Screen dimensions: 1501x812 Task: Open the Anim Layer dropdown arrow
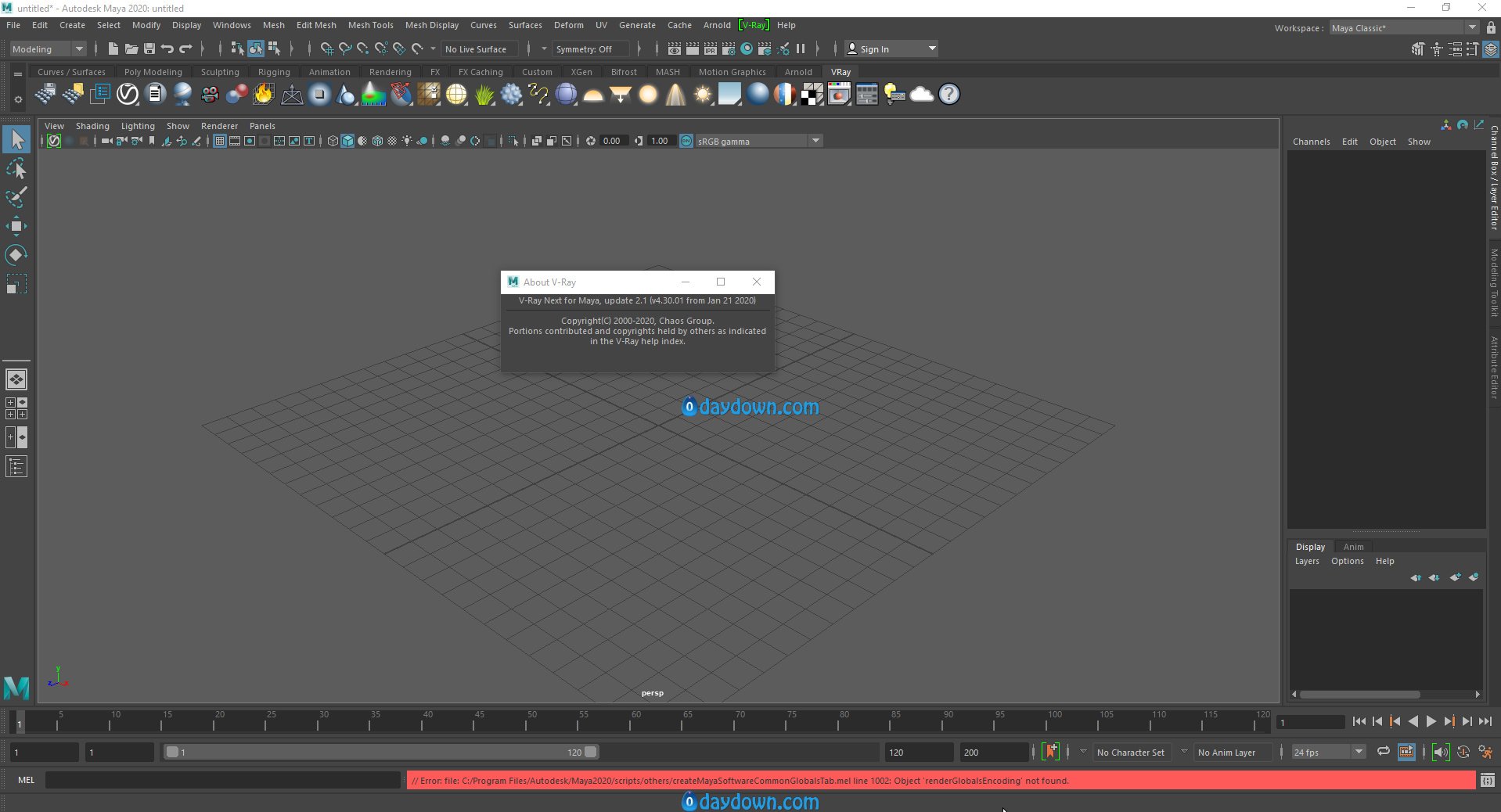click(1183, 752)
